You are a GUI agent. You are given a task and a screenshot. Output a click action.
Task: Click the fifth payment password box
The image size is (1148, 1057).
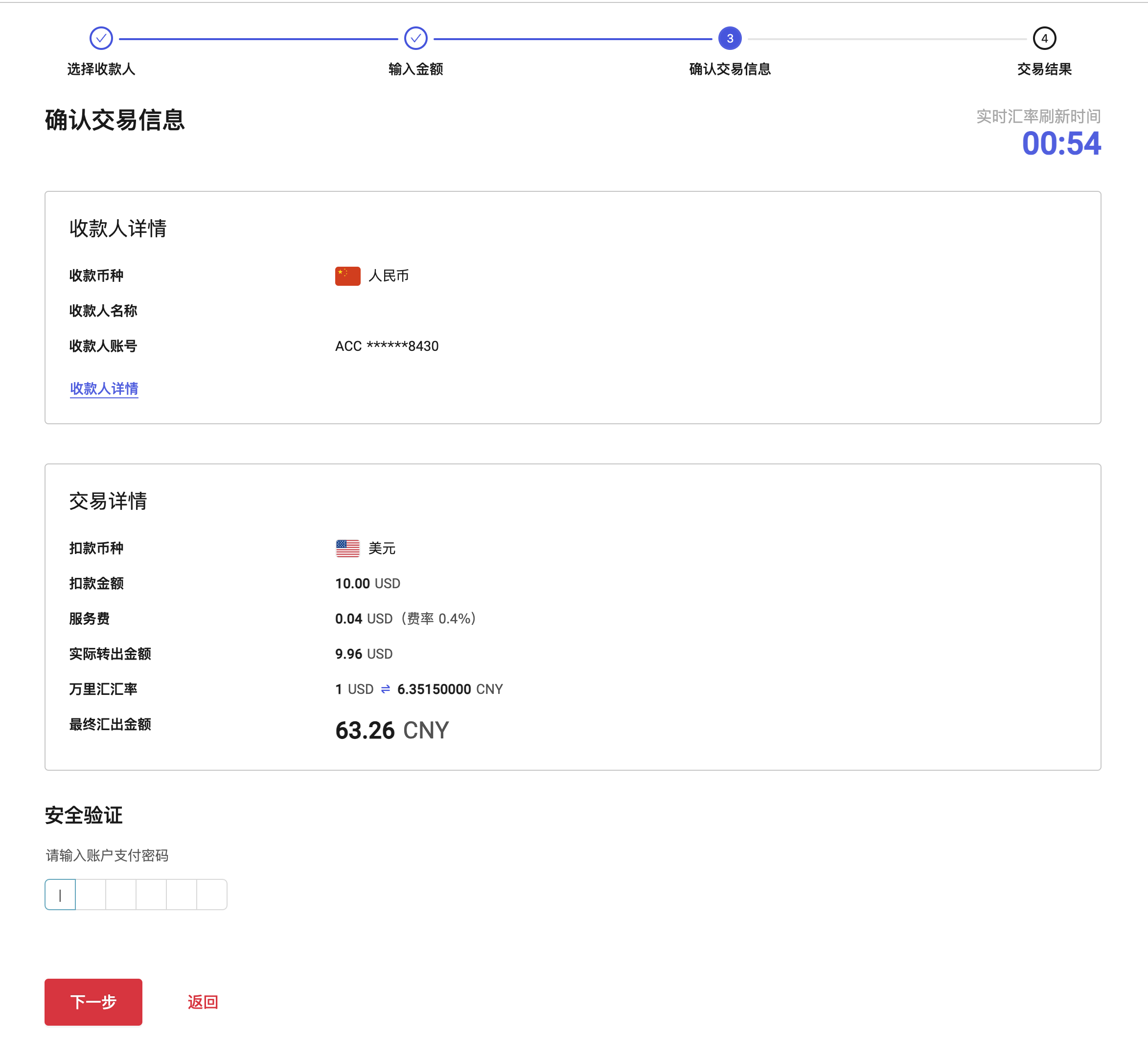(x=182, y=895)
